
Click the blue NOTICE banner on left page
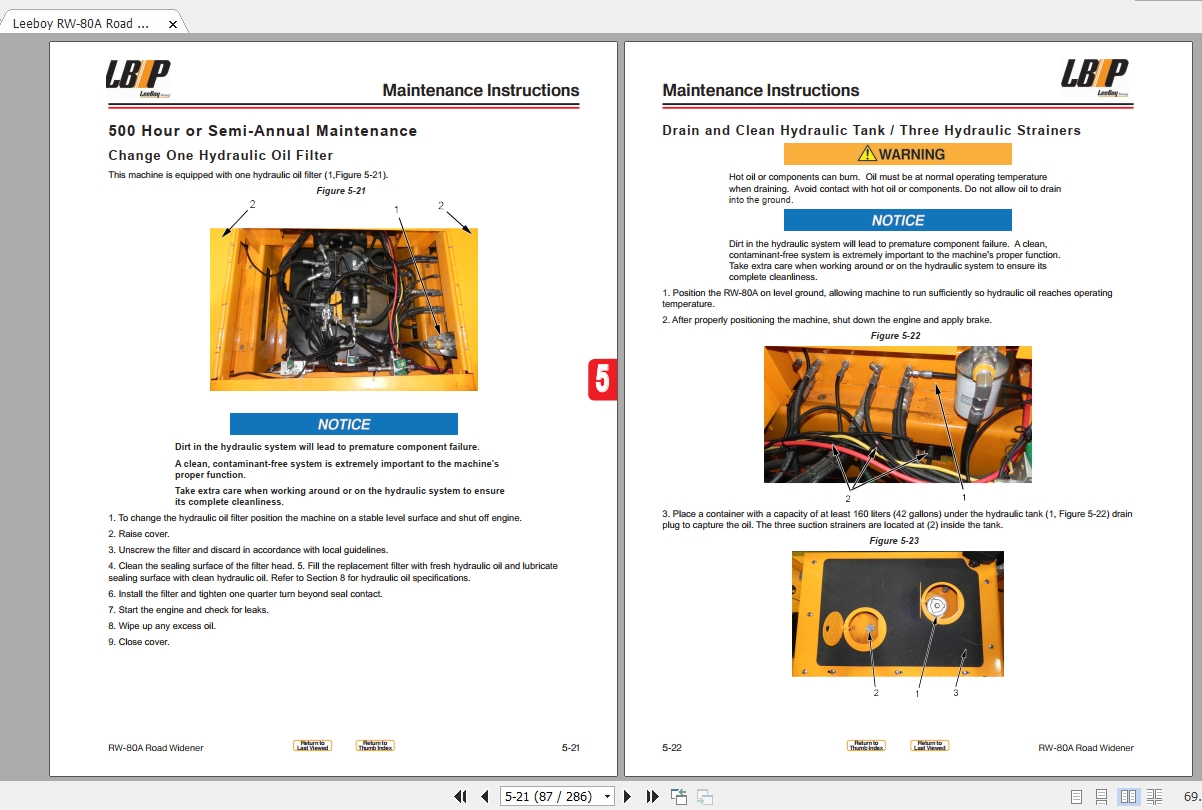click(x=344, y=424)
